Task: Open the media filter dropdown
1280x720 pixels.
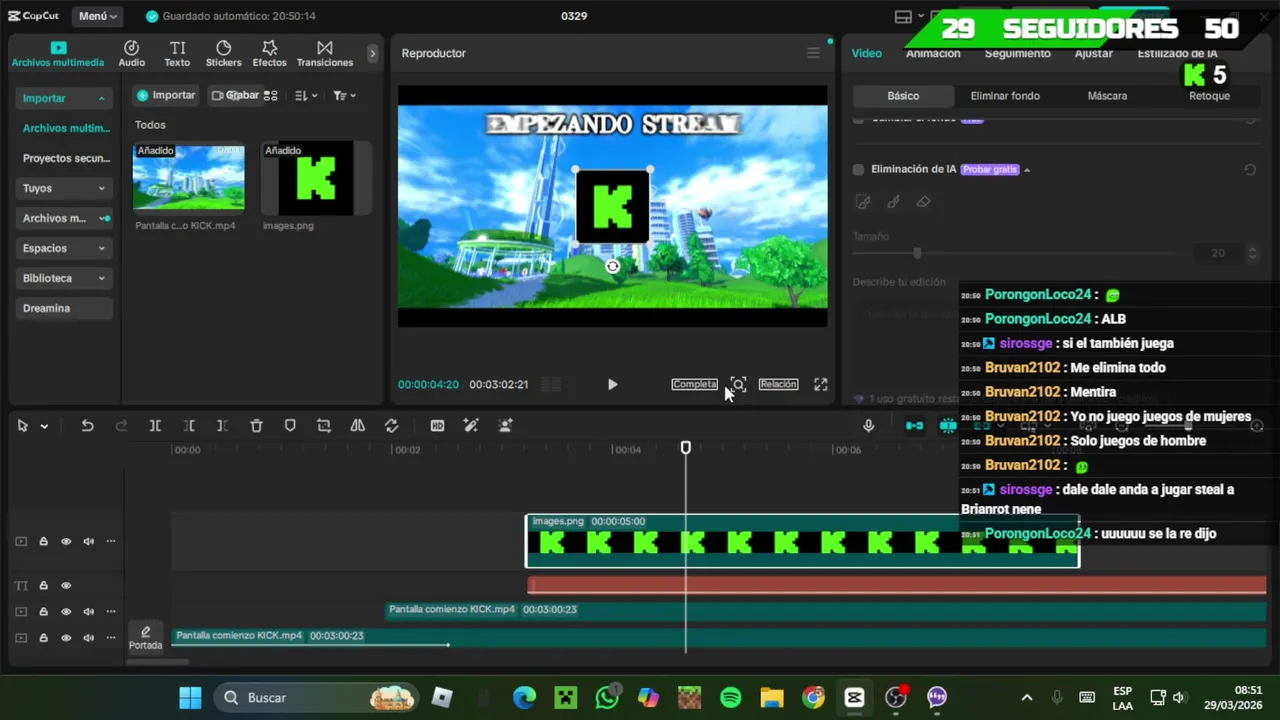Action: [x=344, y=96]
